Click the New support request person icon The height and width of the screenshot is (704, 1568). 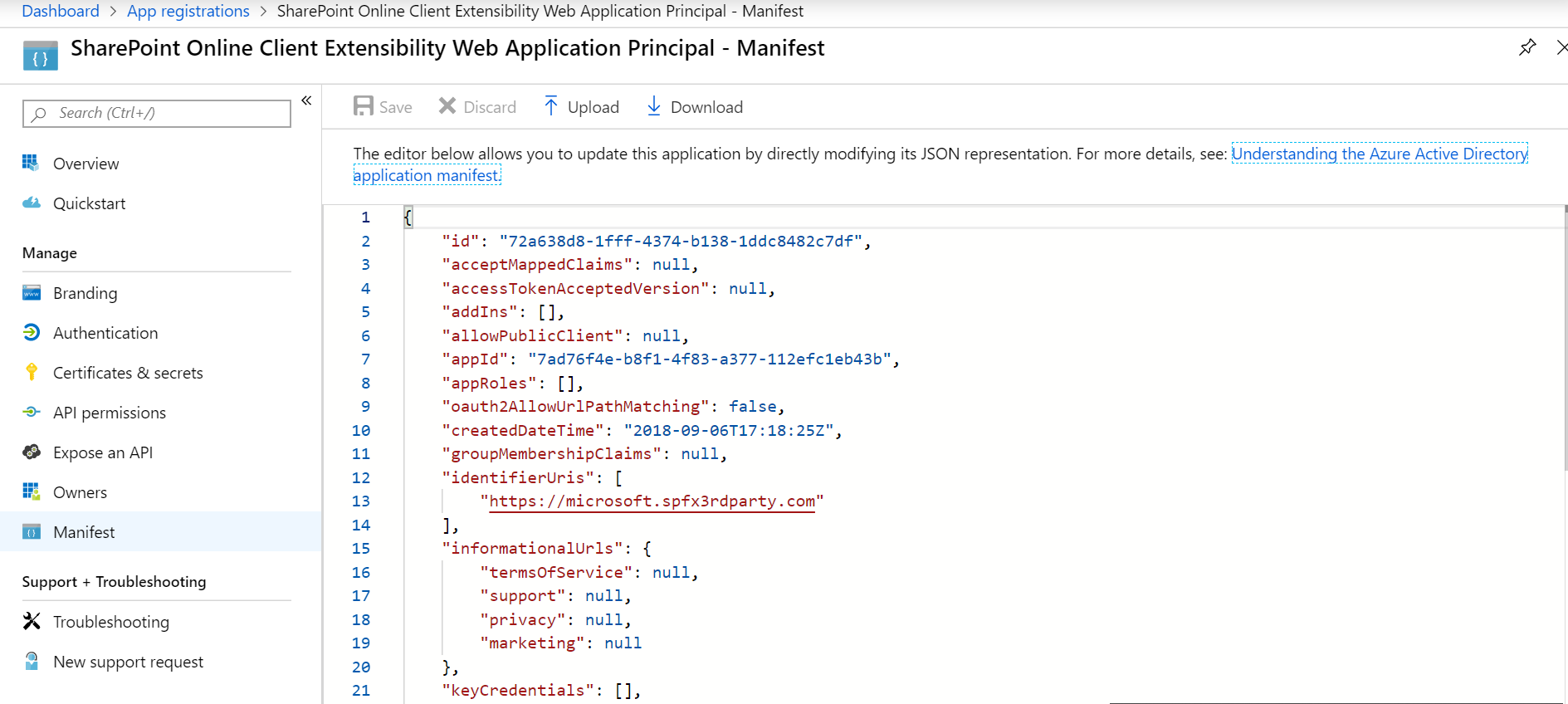pos(32,661)
